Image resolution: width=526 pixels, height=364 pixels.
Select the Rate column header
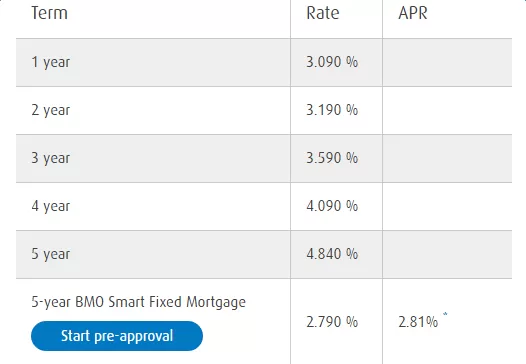(323, 13)
